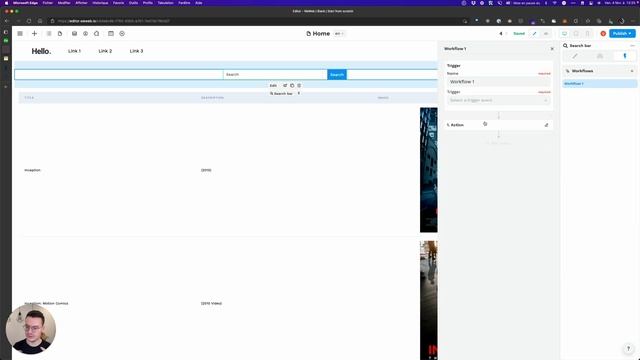Viewport: 640px width, 360px height.
Task: Click the '(2010)' description cell
Action: (206, 170)
